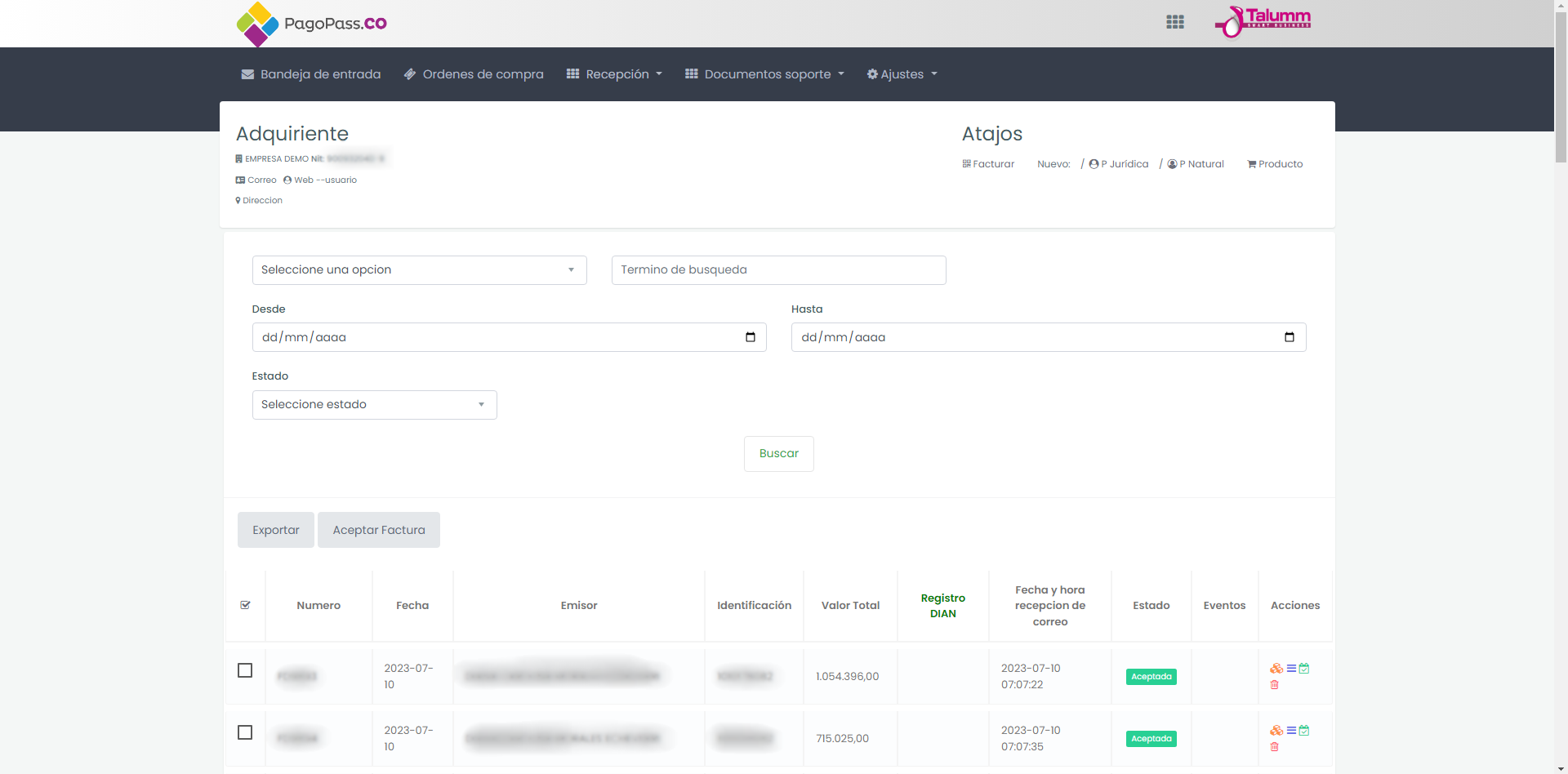Screen dimensions: 1568x774
Task: Check the first invoice row checkbox
Action: [x=245, y=670]
